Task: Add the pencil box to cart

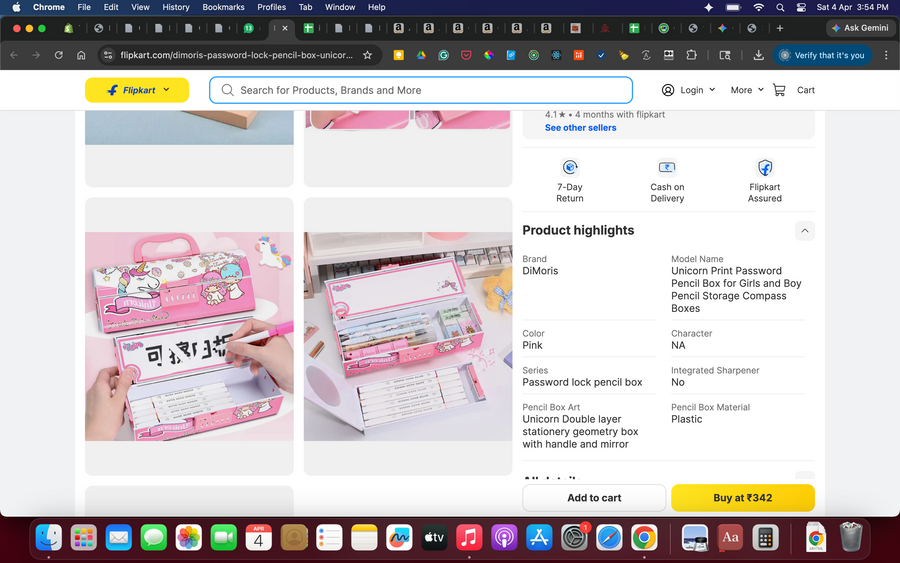Action: (x=594, y=498)
